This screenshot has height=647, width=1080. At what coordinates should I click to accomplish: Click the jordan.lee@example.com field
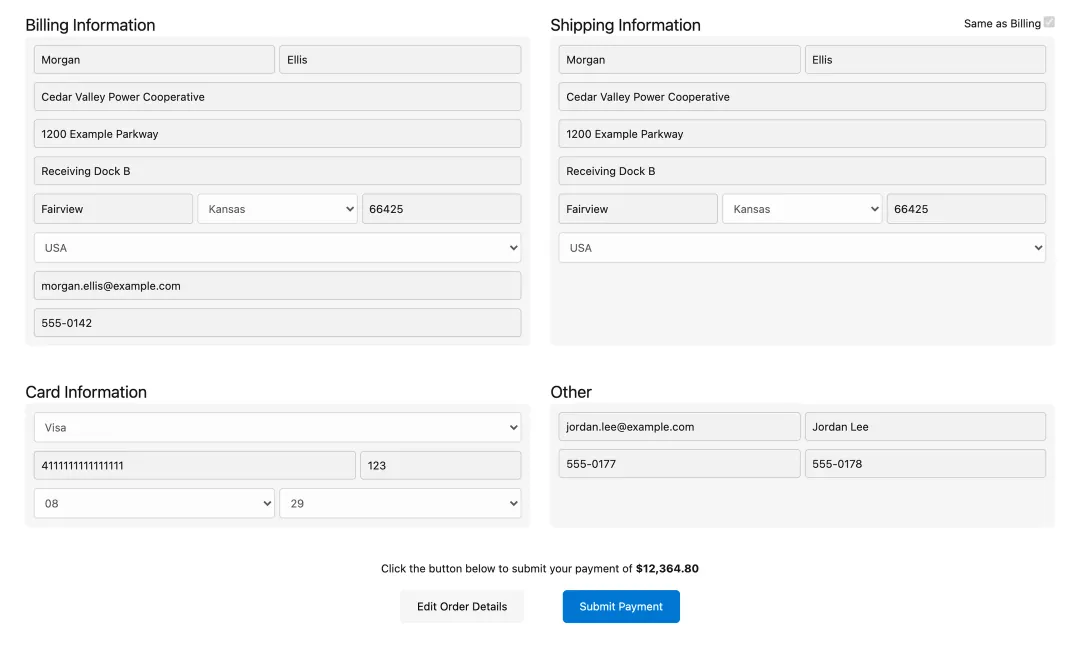pyautogui.click(x=679, y=427)
